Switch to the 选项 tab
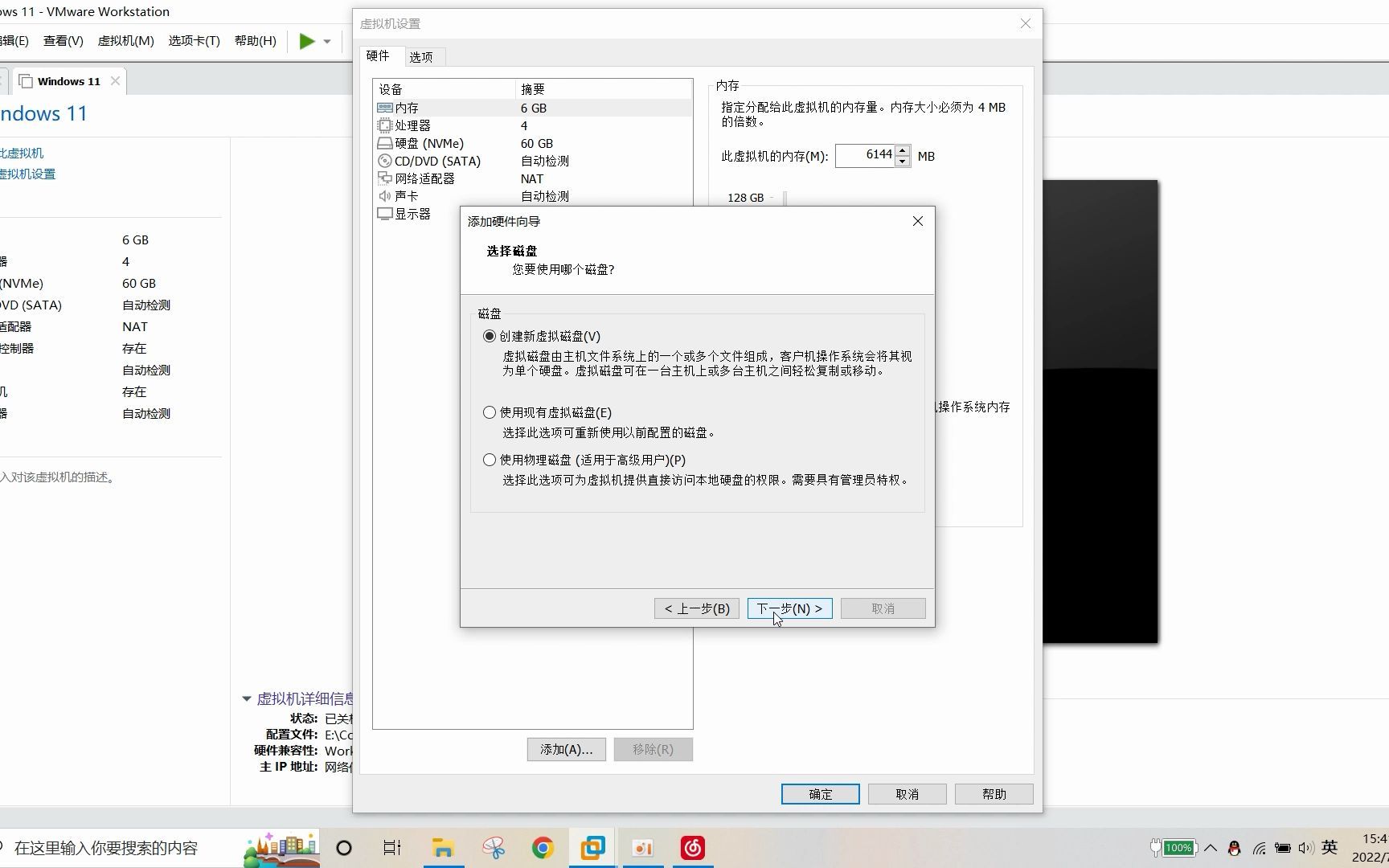Image resolution: width=1389 pixels, height=868 pixels. (421, 56)
